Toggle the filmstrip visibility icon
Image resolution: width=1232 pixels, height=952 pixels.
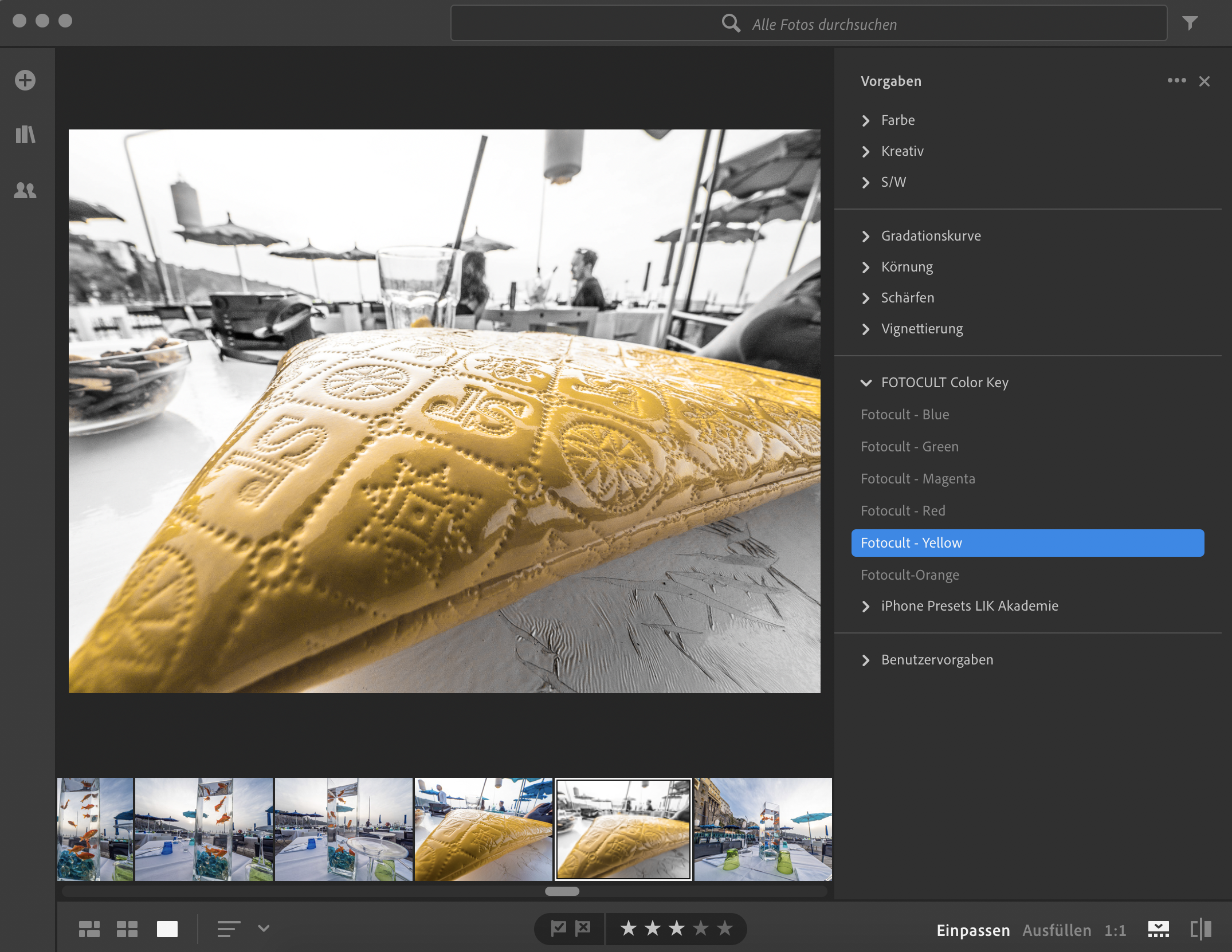point(1158,929)
